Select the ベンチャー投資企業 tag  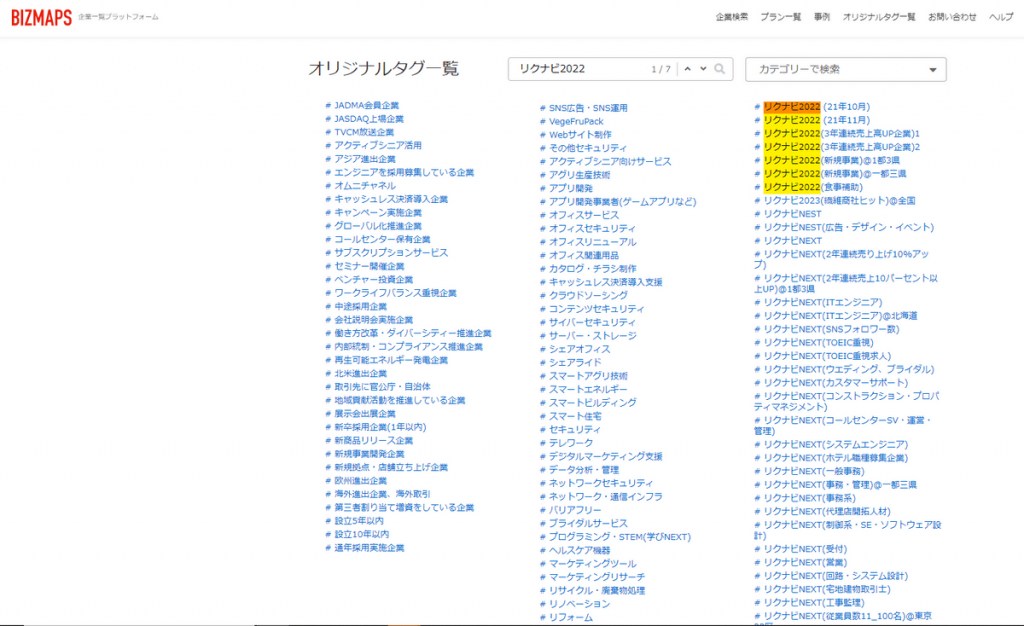pyautogui.click(x=374, y=279)
